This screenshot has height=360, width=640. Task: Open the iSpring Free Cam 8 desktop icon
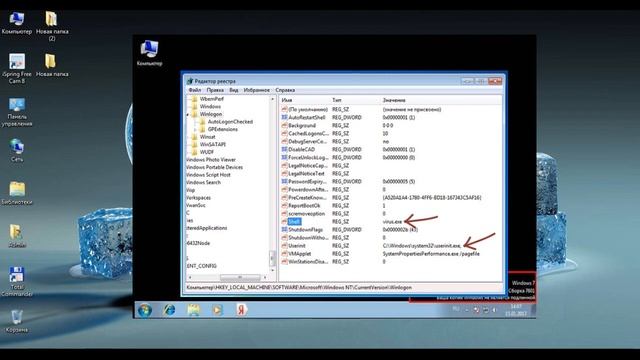pos(17,69)
